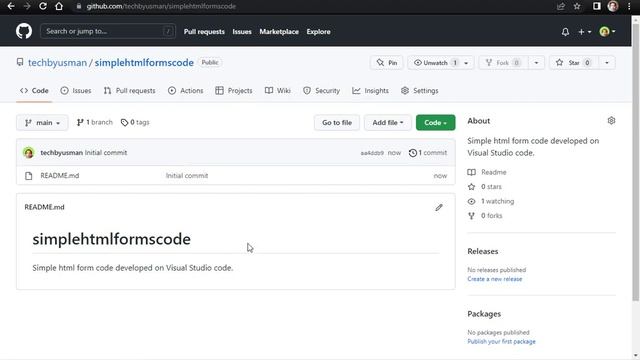Screen dimensions: 640x360
Task: Open simplehtmlformscode repository link
Action: coord(144,62)
